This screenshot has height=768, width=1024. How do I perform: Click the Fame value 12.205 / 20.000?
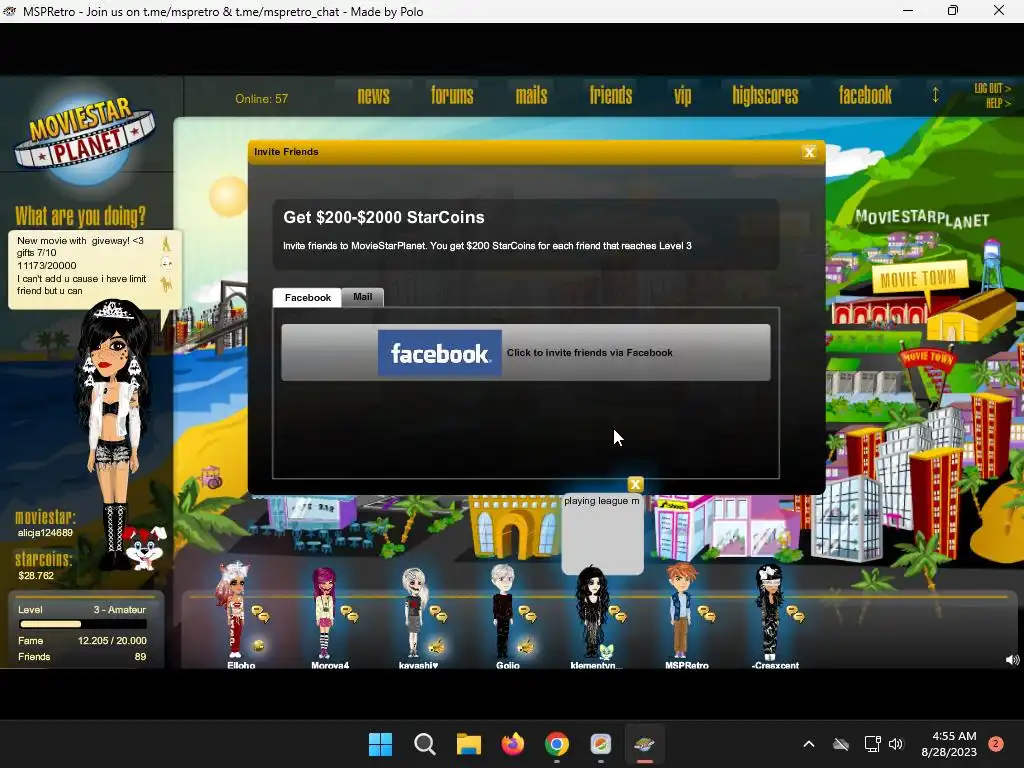pos(112,641)
